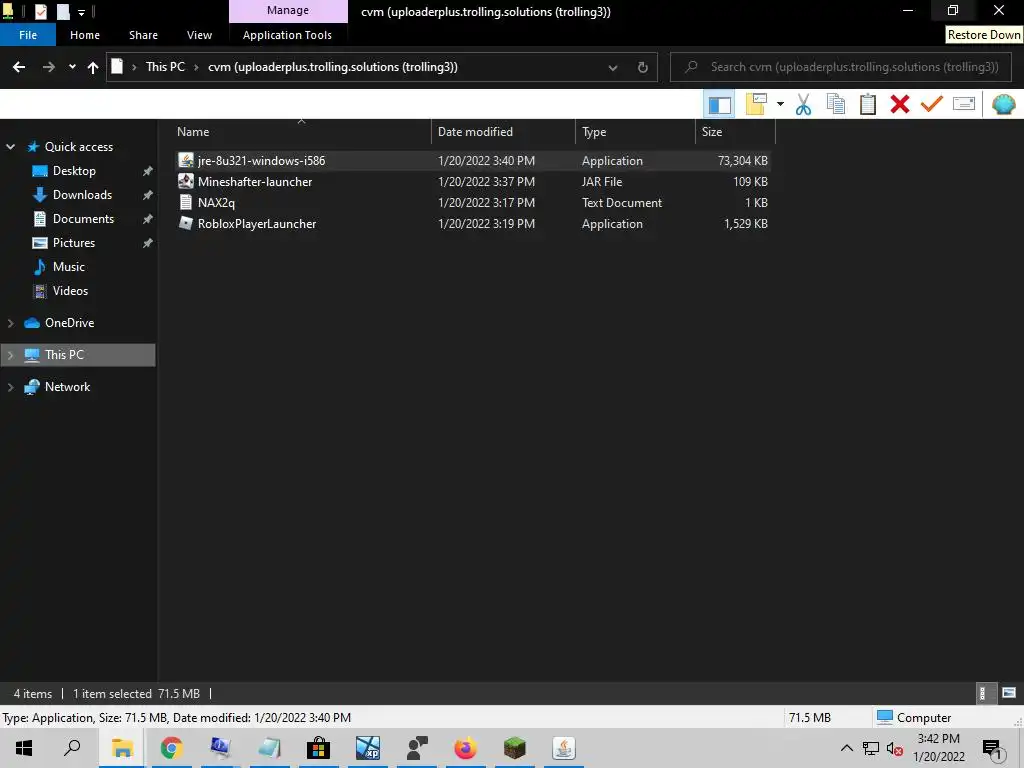Click the Paste clipboard icon
The image size is (1024, 768).
[867, 104]
